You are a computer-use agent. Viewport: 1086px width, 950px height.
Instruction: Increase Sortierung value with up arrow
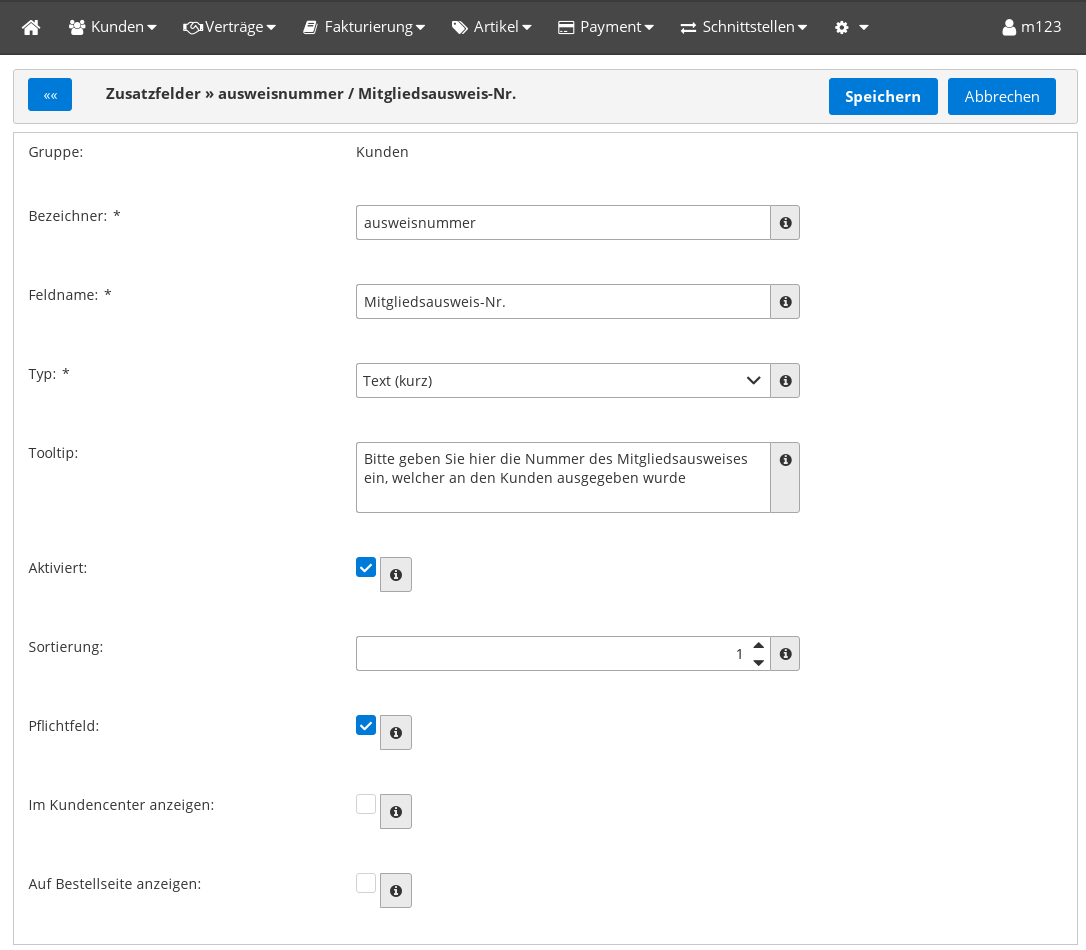(x=758, y=645)
